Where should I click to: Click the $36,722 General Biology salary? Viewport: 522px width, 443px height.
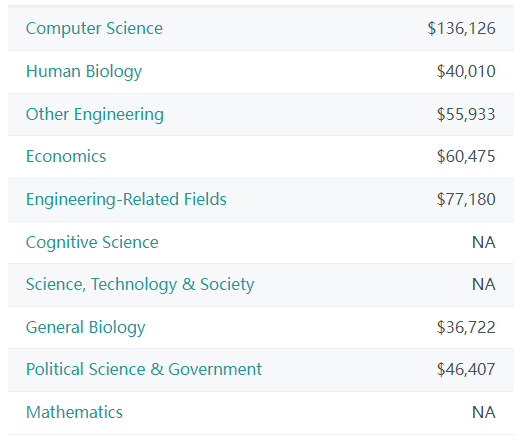click(466, 327)
